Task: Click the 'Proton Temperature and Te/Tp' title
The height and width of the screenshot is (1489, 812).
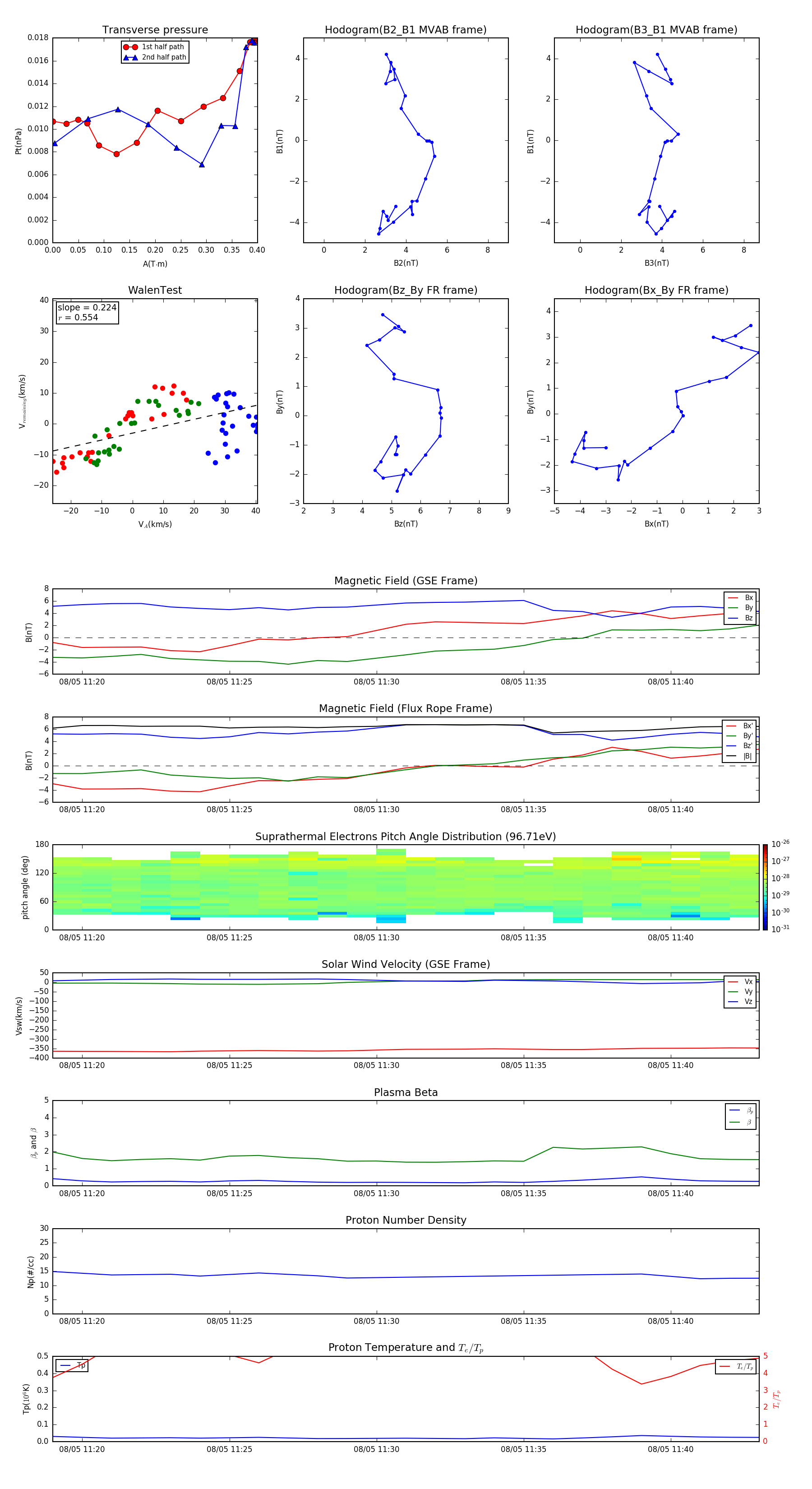Action: 406,1348
